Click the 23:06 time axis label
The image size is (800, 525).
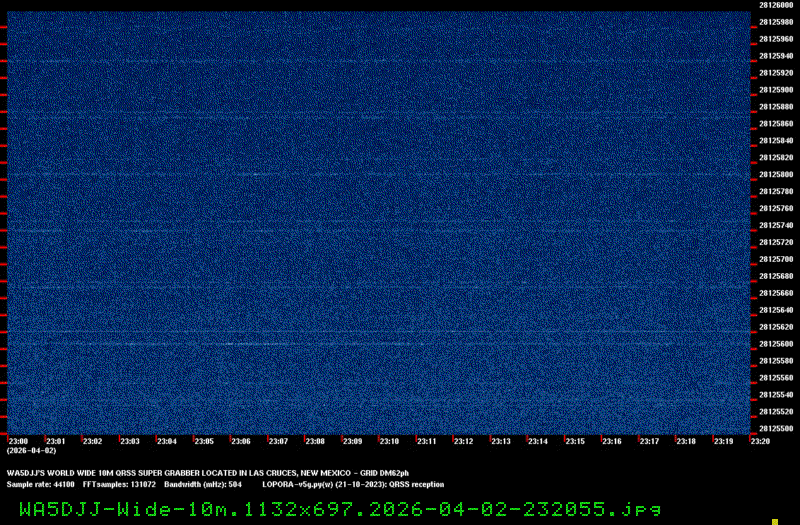(x=241, y=441)
